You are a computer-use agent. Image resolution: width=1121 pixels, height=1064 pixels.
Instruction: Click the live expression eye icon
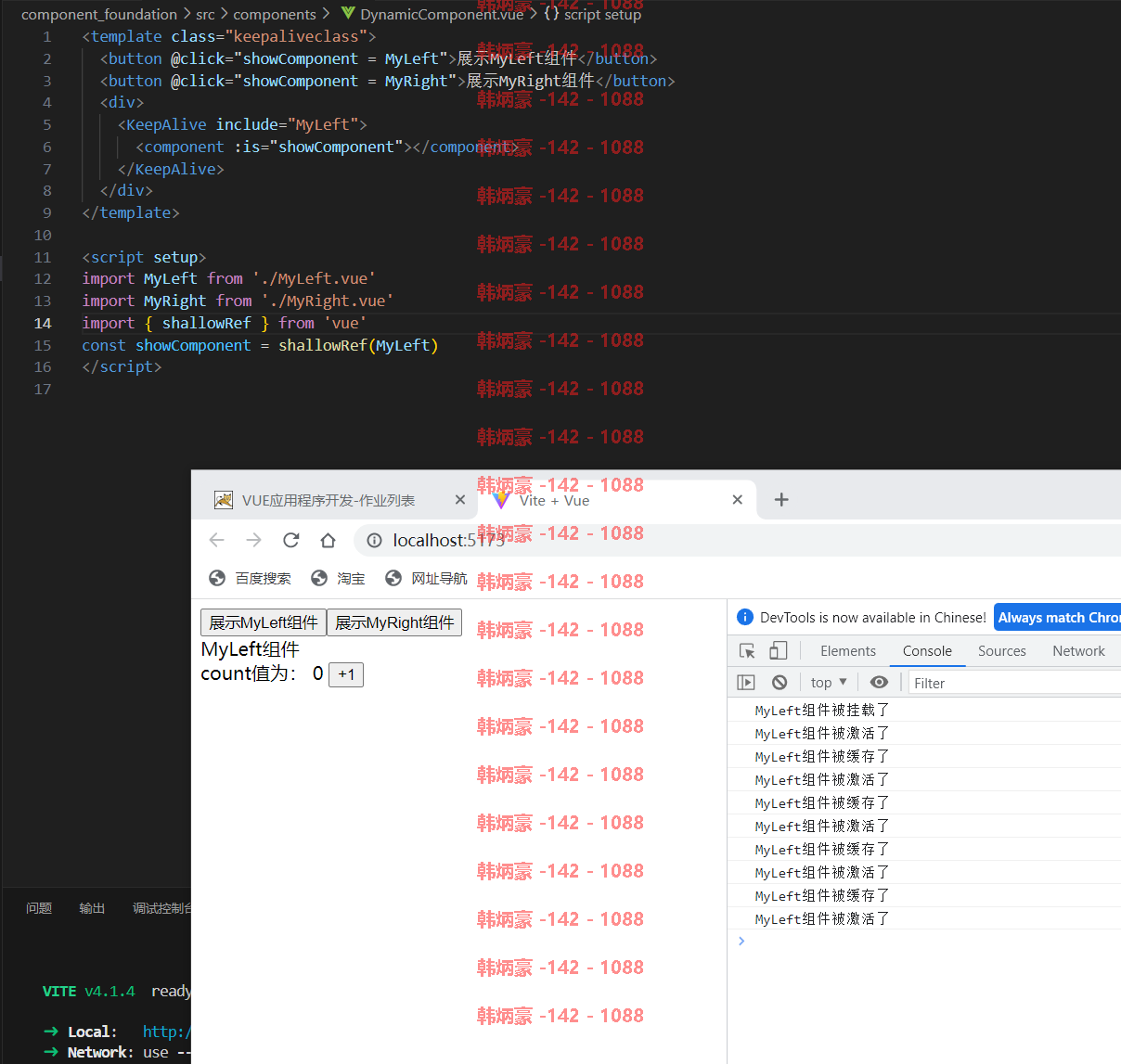click(x=879, y=683)
